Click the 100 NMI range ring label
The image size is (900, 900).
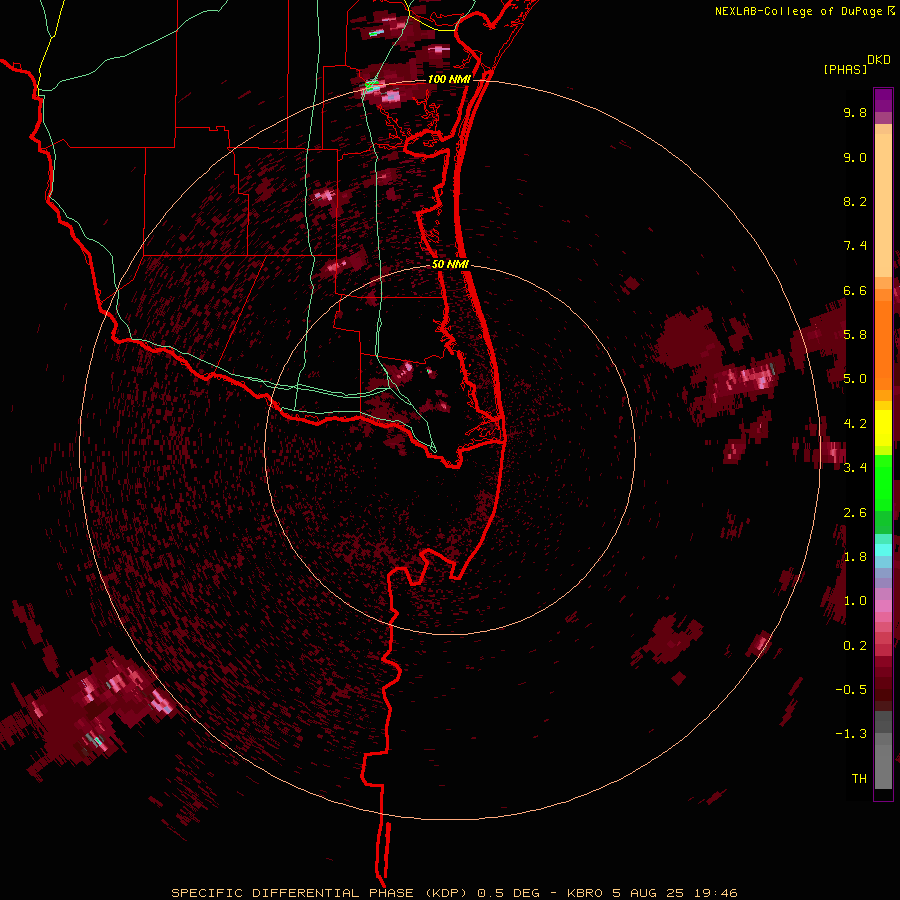tap(449, 79)
